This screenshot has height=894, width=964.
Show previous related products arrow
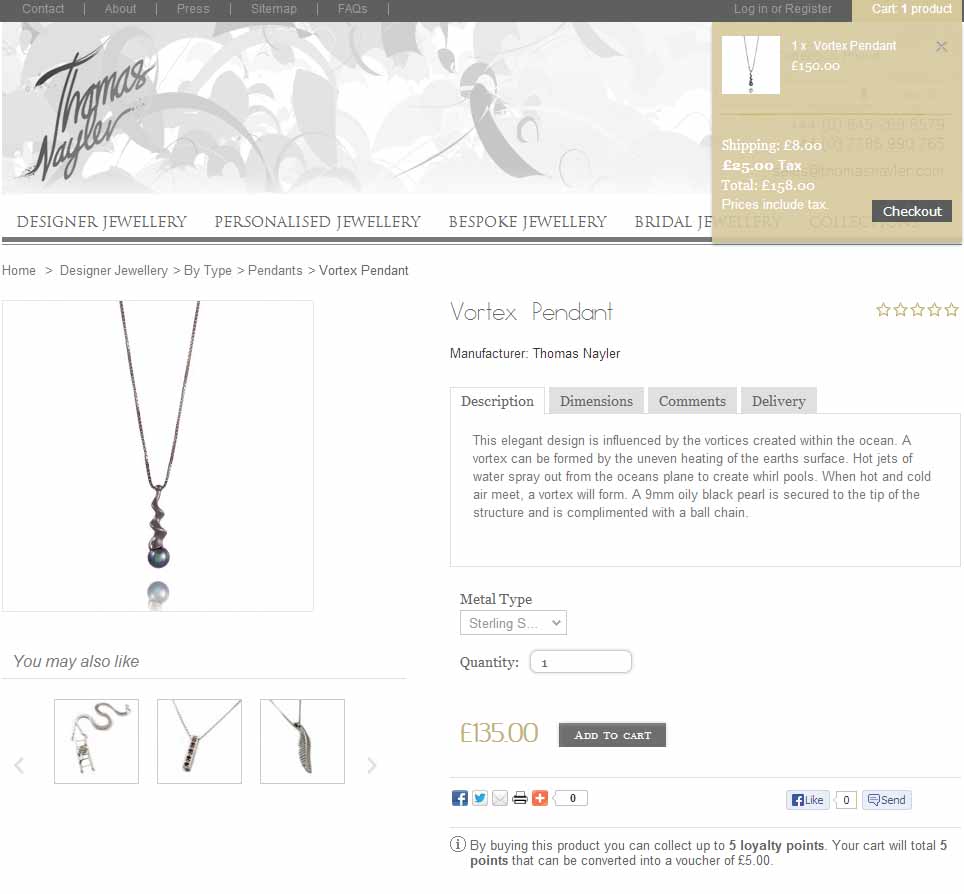click(x=19, y=765)
